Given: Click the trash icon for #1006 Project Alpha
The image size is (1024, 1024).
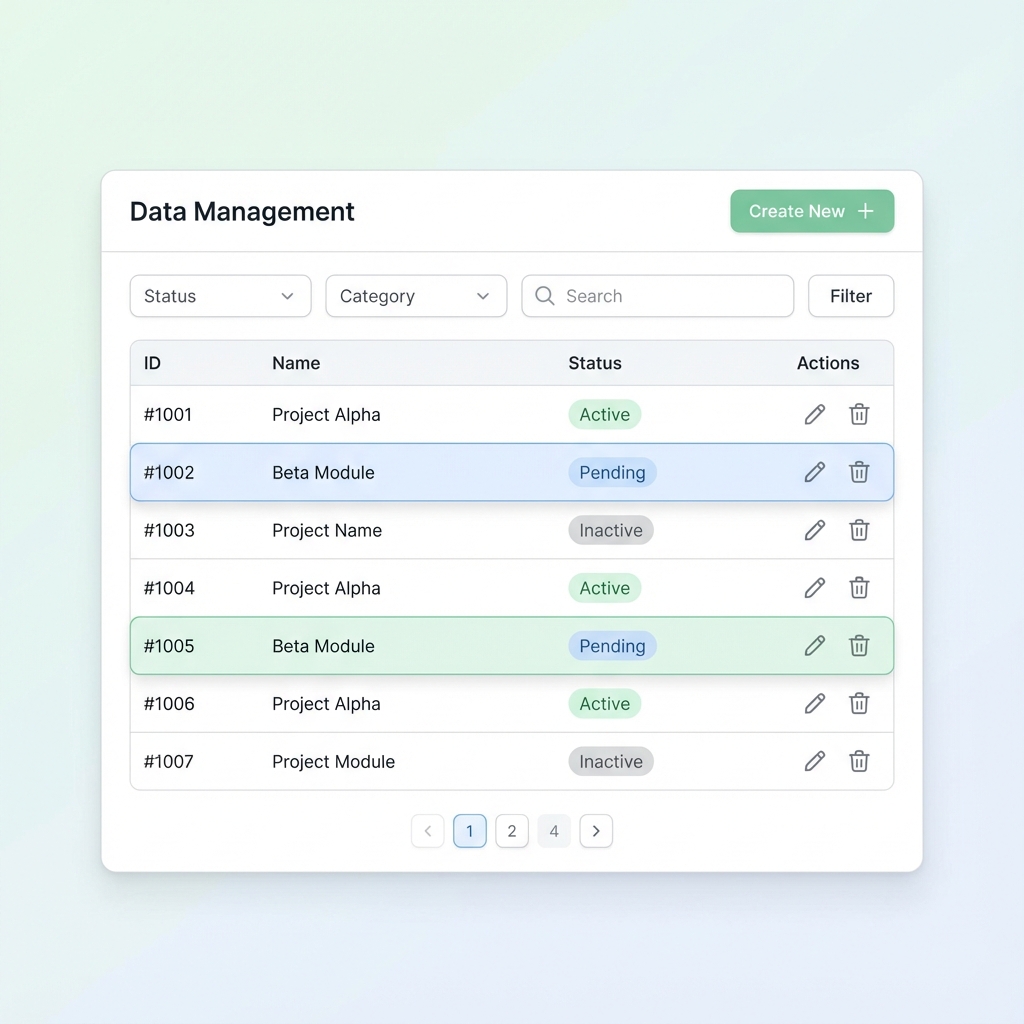Looking at the screenshot, I should (859, 704).
